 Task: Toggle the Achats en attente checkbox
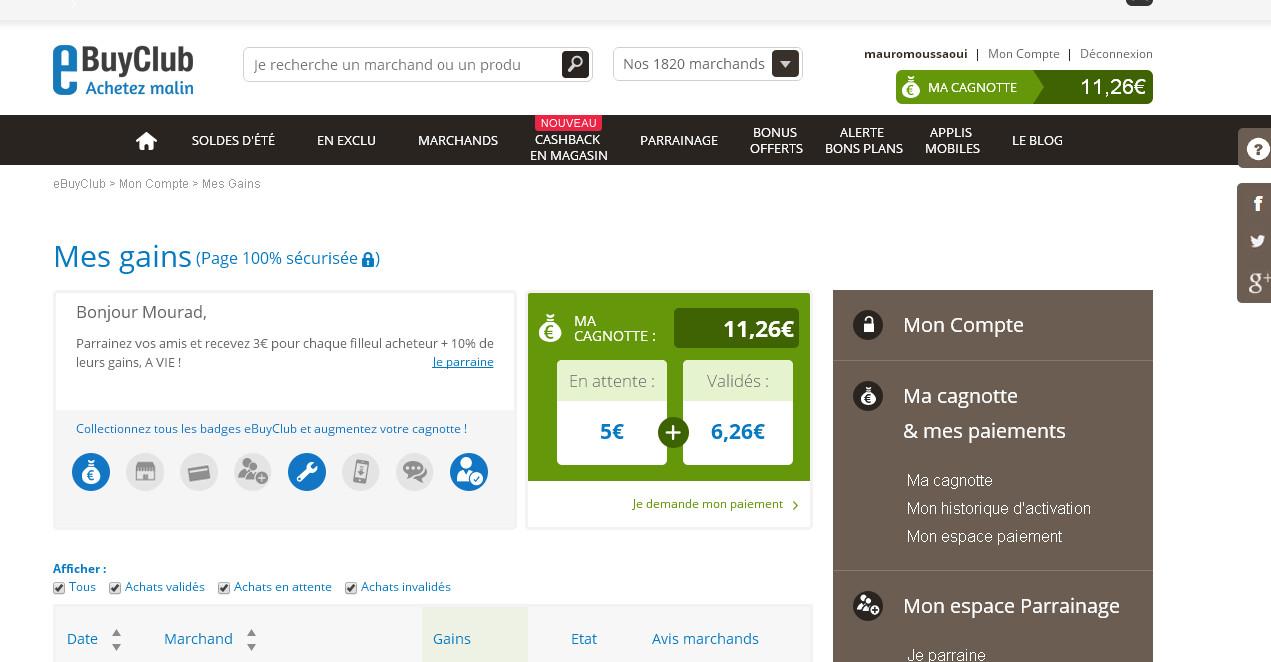point(224,588)
